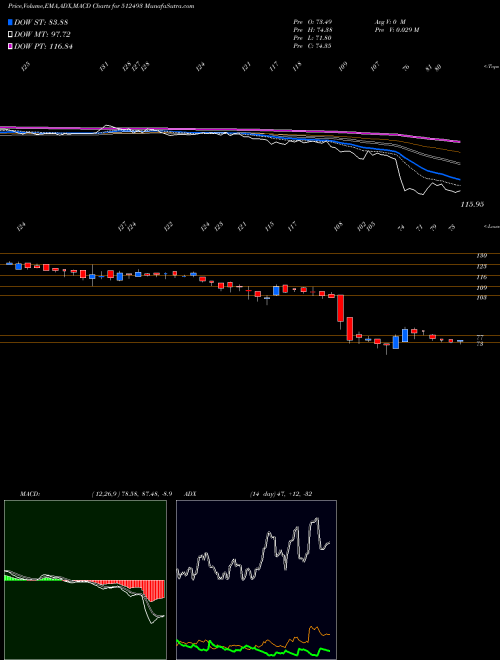Click the MACD panel heading

[29, 494]
